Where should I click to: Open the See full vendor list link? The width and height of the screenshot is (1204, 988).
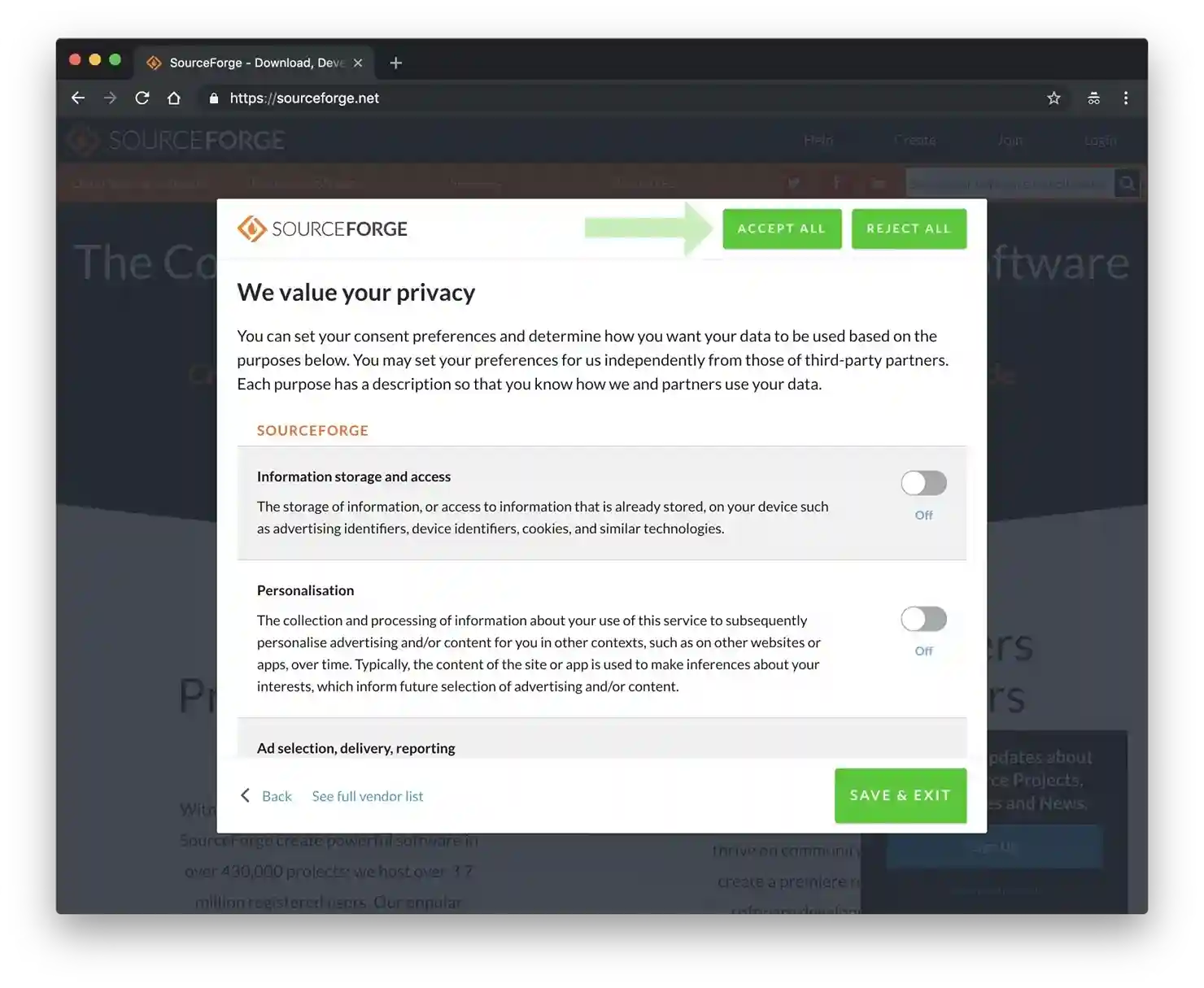[x=368, y=796]
